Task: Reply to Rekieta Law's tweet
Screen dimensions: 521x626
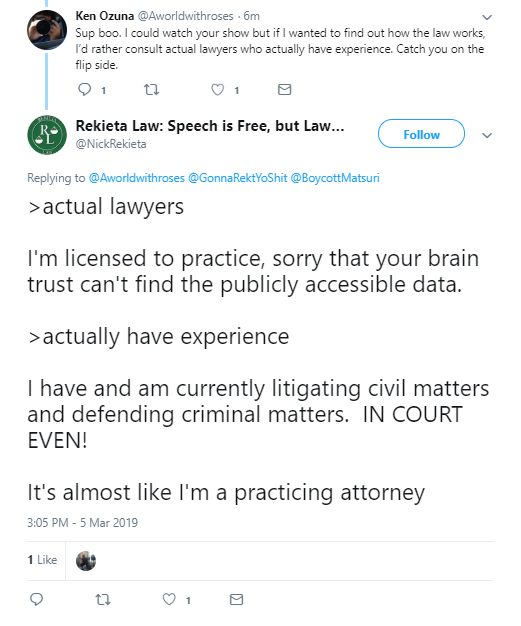Action: (36, 599)
